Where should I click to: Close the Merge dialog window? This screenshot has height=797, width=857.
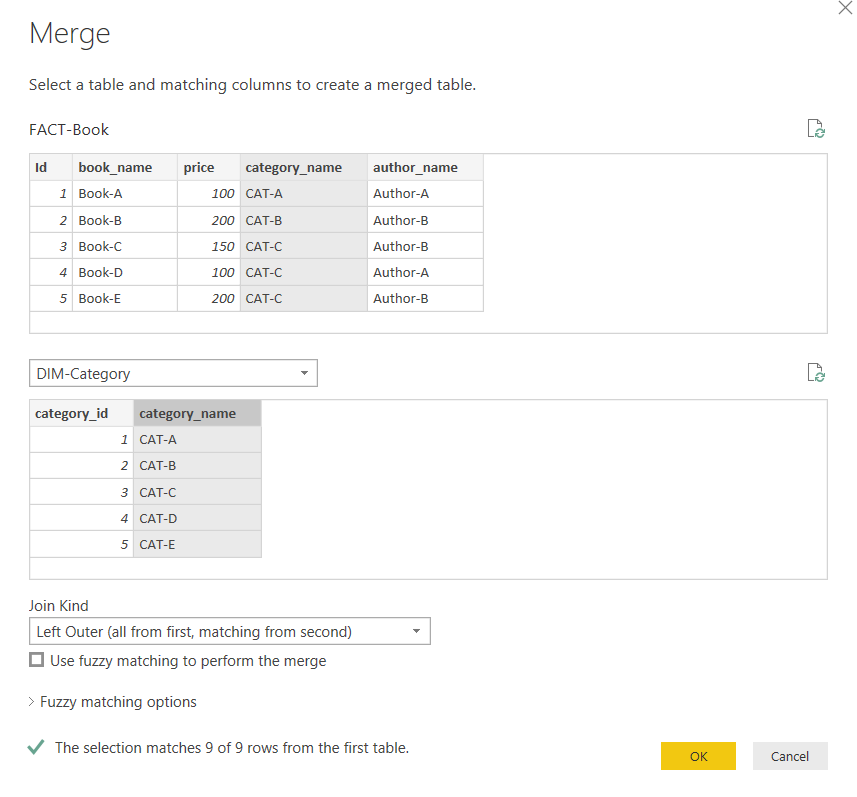[845, 8]
